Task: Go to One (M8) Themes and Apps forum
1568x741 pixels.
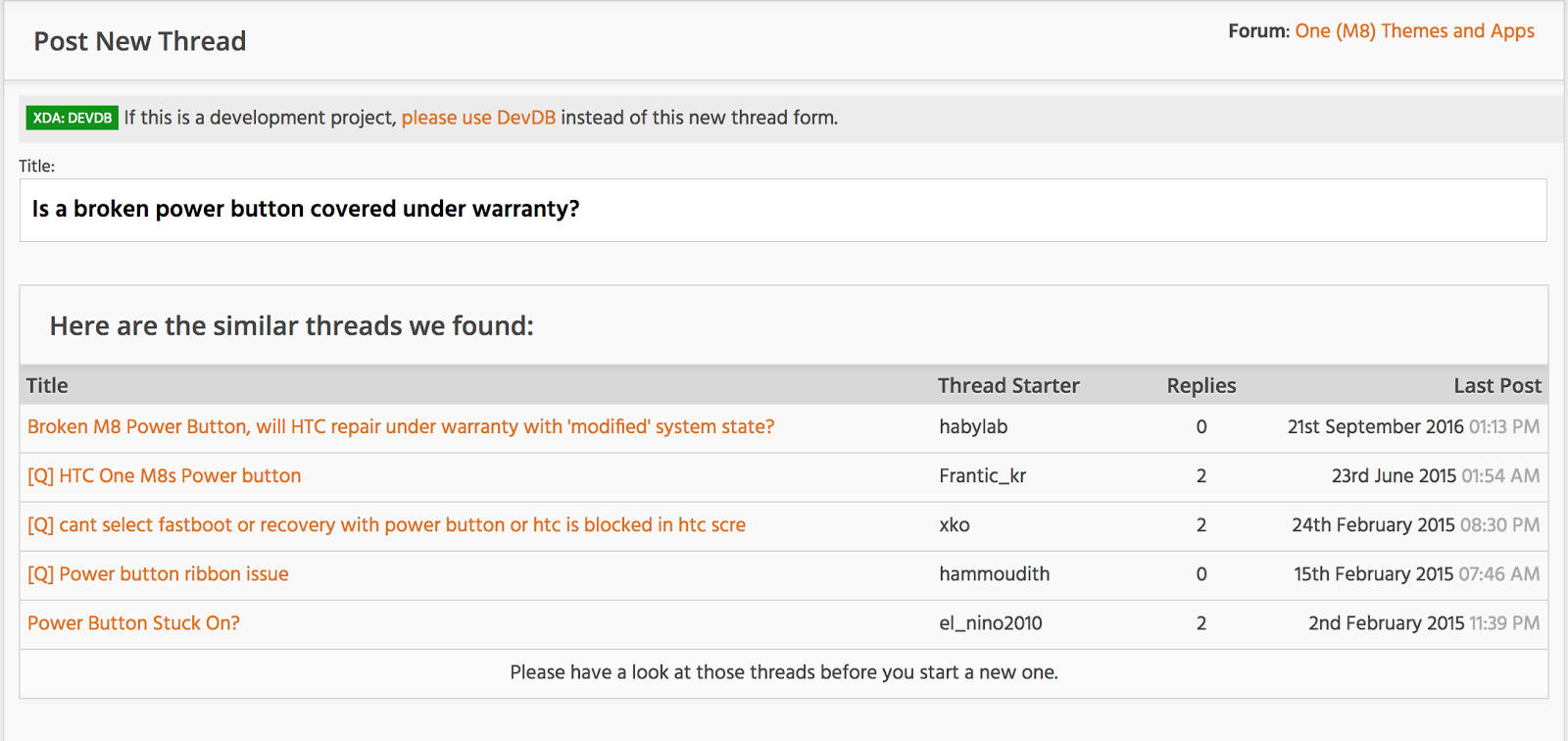Action: click(x=1414, y=31)
